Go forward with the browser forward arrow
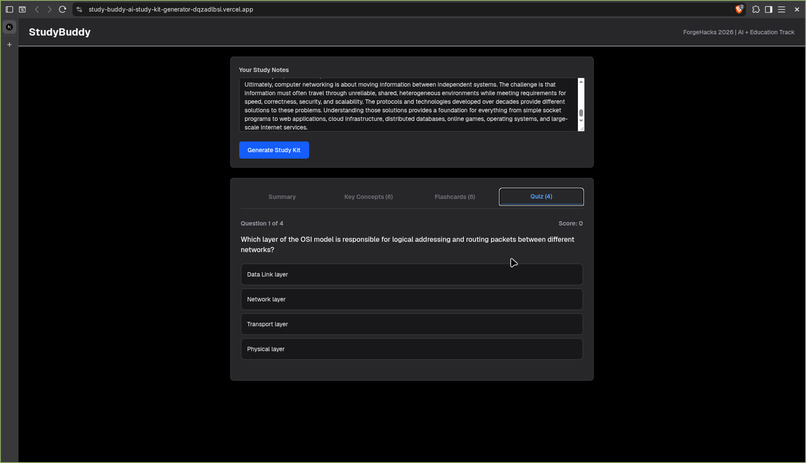The image size is (806, 463). pos(49,9)
